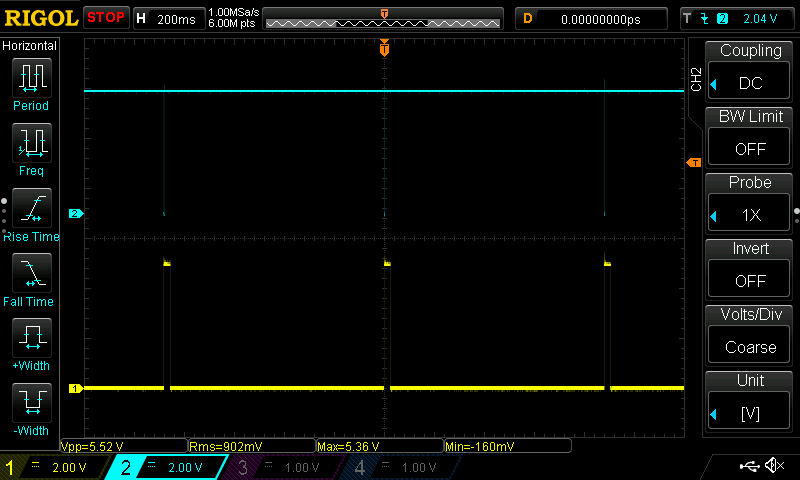Click the trigger level 2.04 V readout
The width and height of the screenshot is (800, 480).
760,19
